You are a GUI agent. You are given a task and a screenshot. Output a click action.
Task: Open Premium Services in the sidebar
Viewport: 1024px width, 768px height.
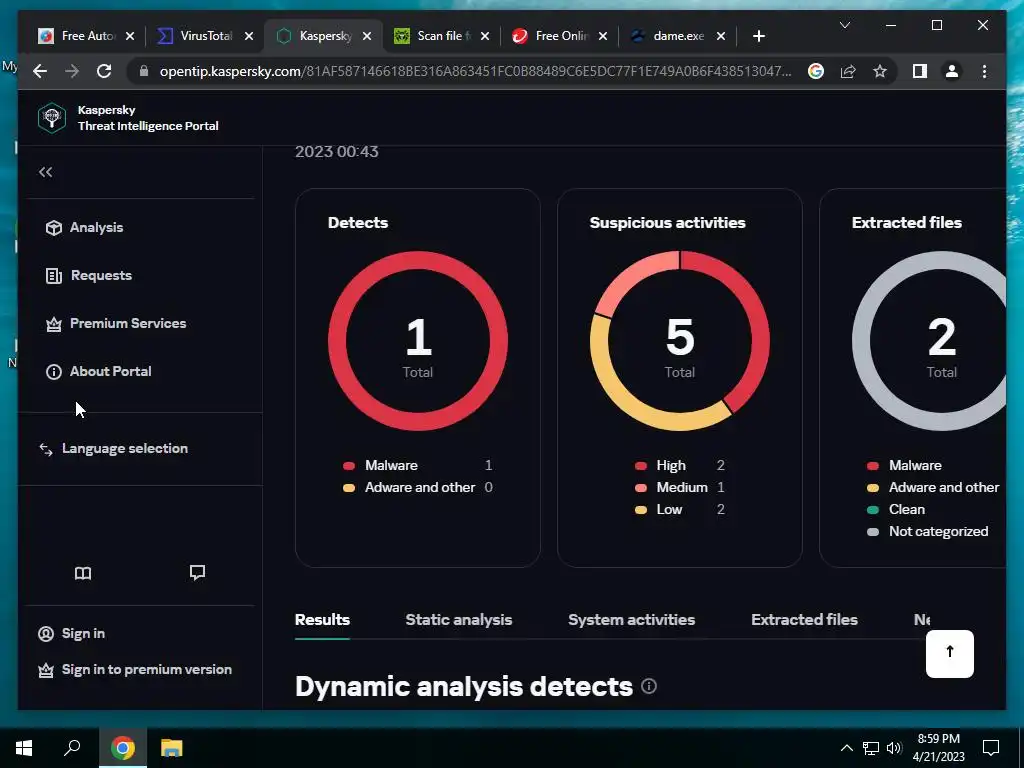click(x=116, y=323)
